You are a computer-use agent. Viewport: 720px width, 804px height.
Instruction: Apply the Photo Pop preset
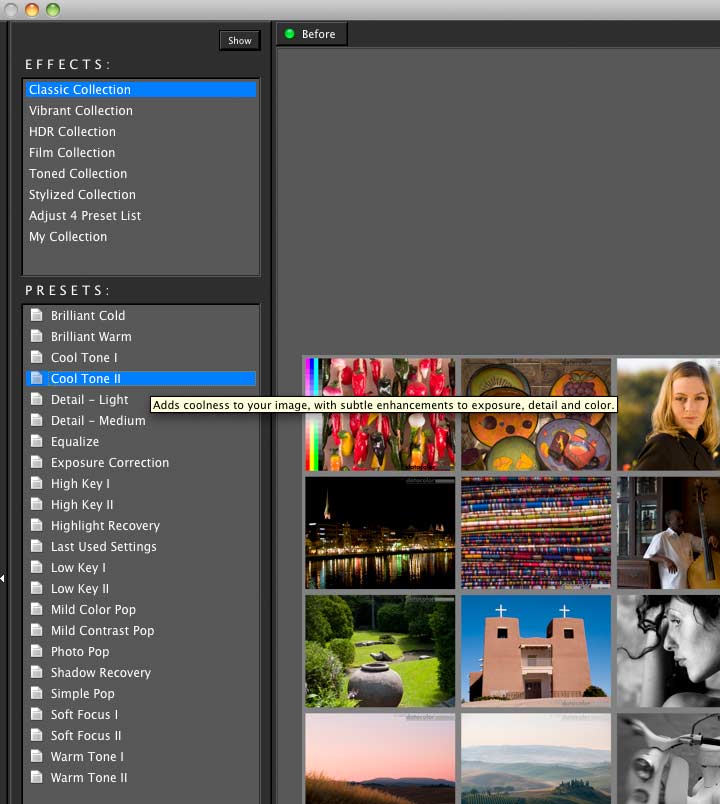click(x=141, y=651)
